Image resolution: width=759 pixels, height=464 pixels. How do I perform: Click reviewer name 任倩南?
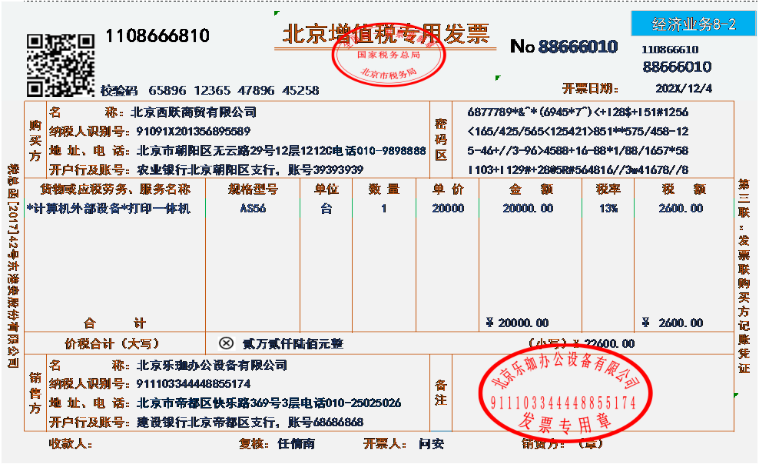pos(296,444)
